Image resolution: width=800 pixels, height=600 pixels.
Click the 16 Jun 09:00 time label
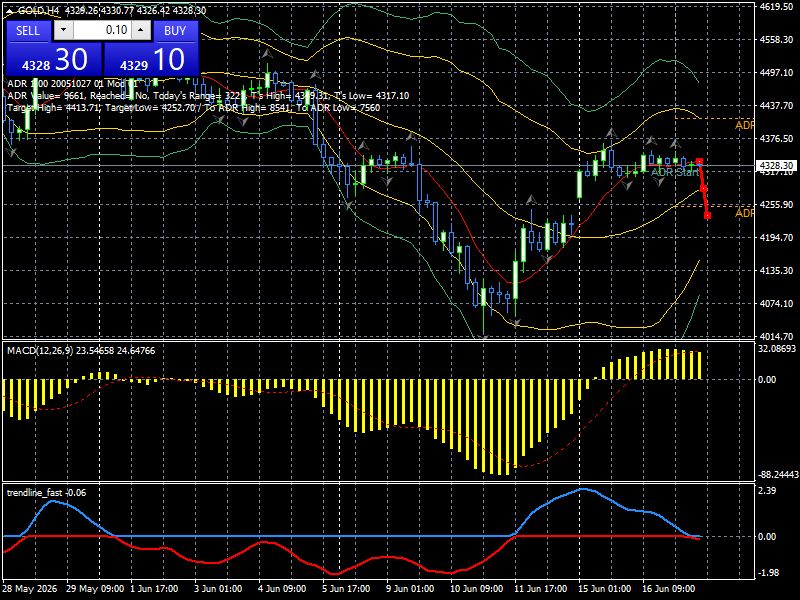(x=668, y=588)
